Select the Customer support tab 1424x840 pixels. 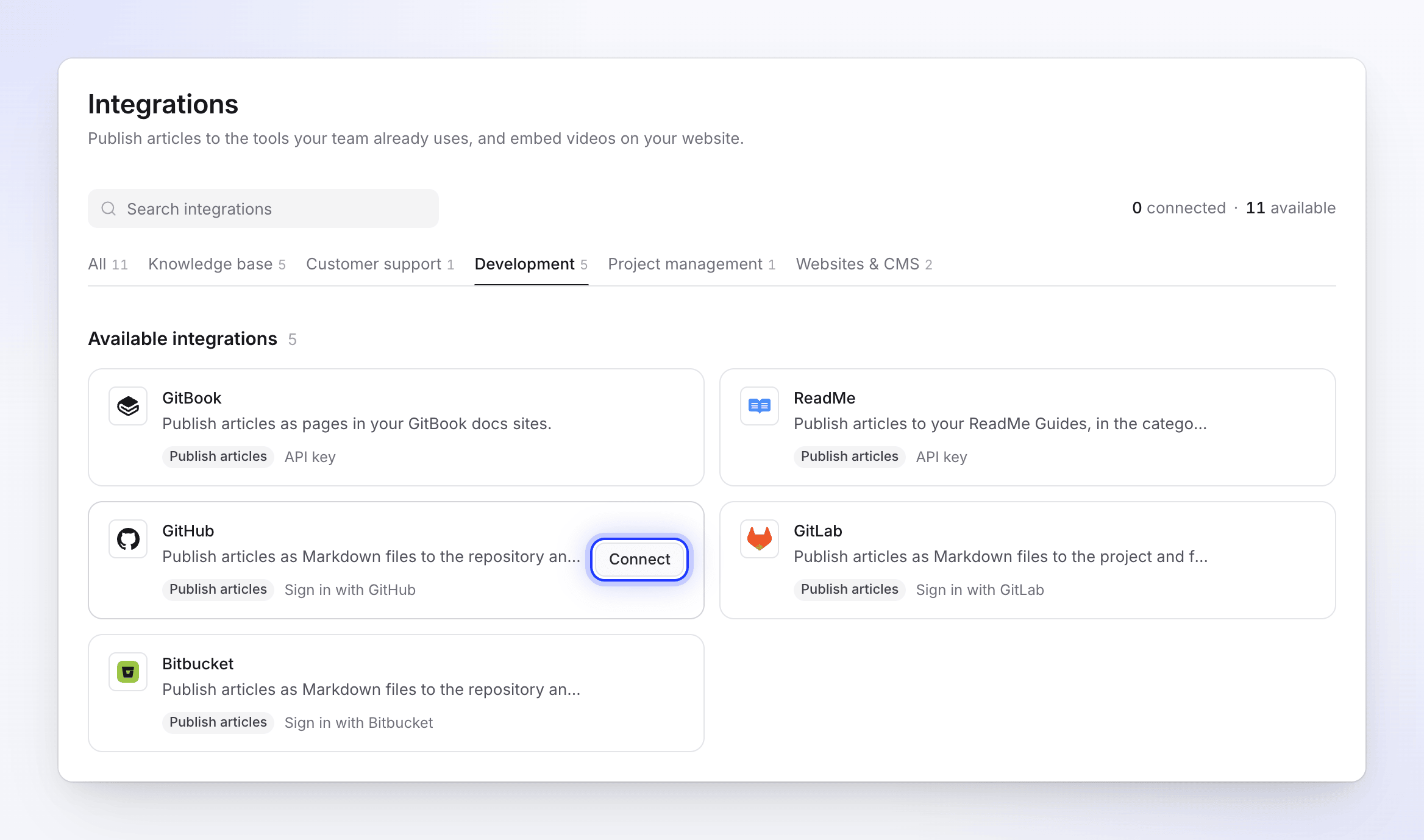pyautogui.click(x=380, y=264)
